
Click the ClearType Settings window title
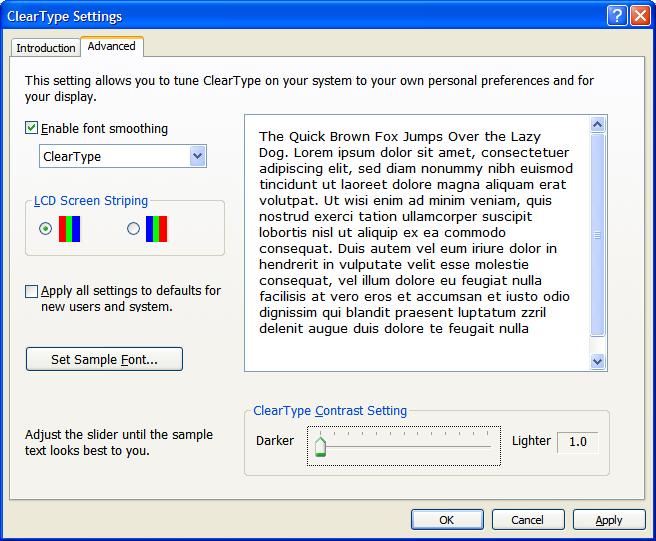coord(64,16)
